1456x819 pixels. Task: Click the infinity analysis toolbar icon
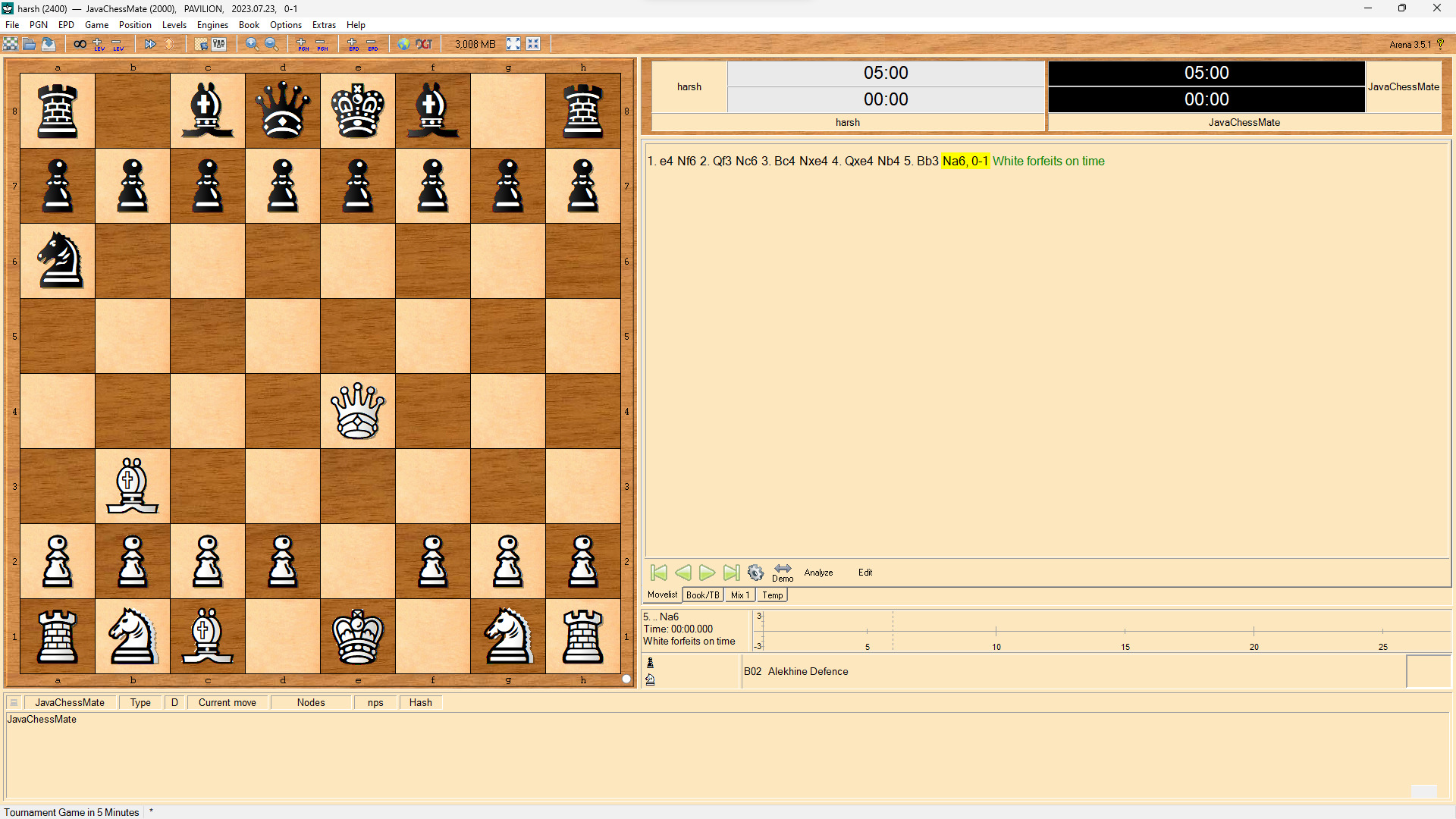[x=80, y=44]
